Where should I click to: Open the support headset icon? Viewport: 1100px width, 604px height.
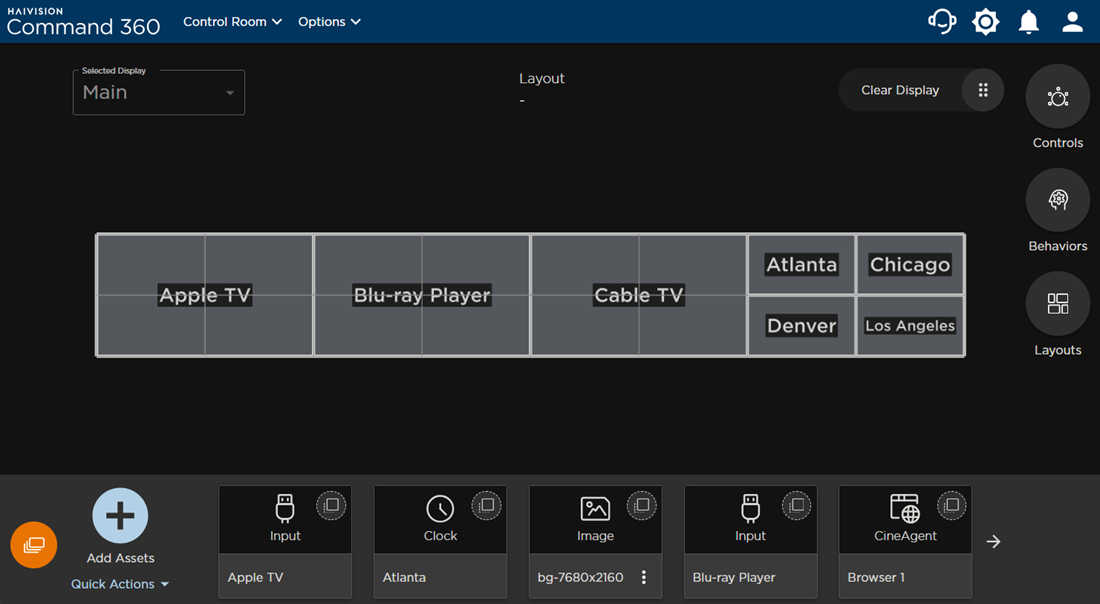pos(942,22)
